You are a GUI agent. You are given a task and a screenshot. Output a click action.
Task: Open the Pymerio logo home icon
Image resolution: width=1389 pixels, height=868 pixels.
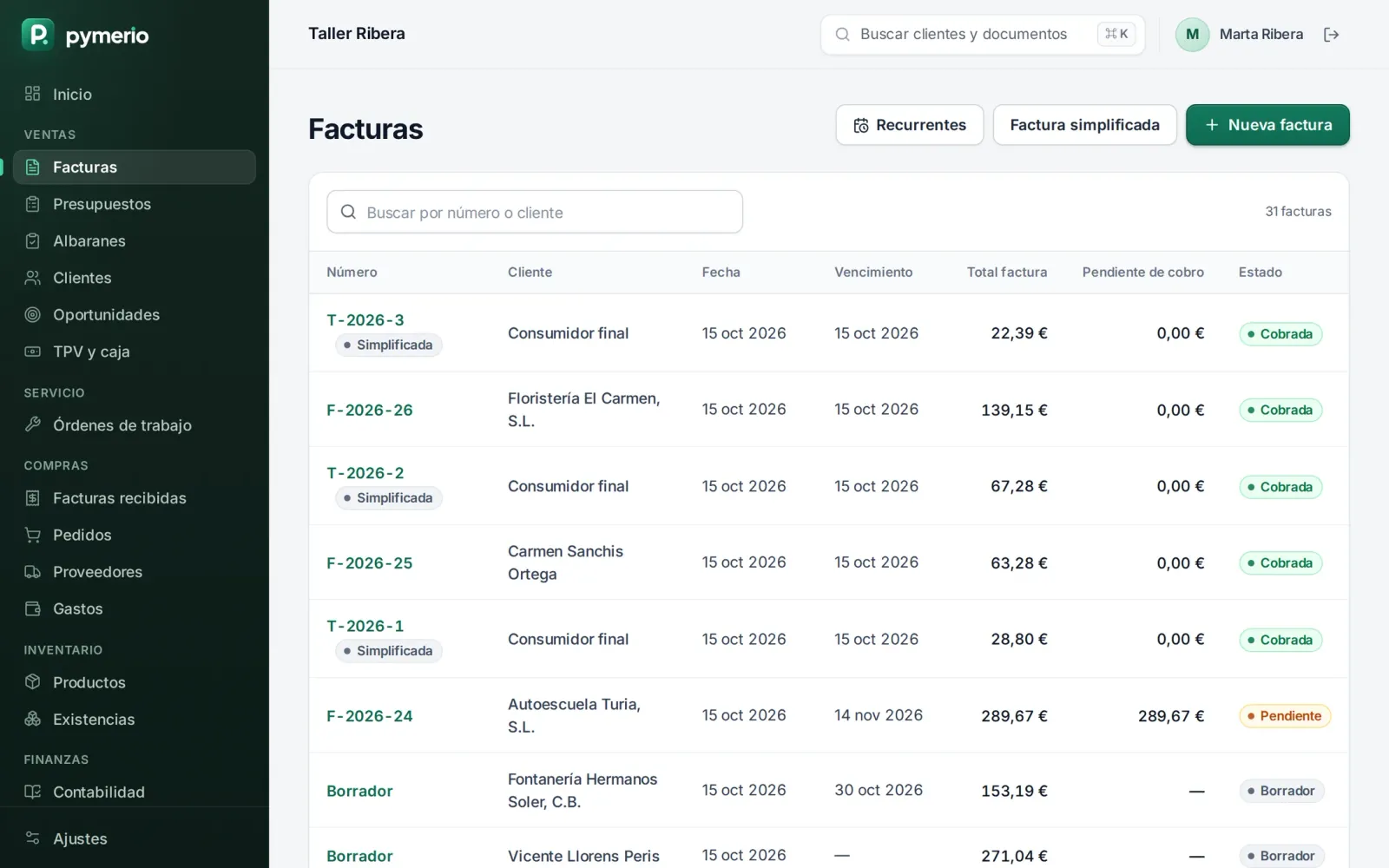(37, 35)
